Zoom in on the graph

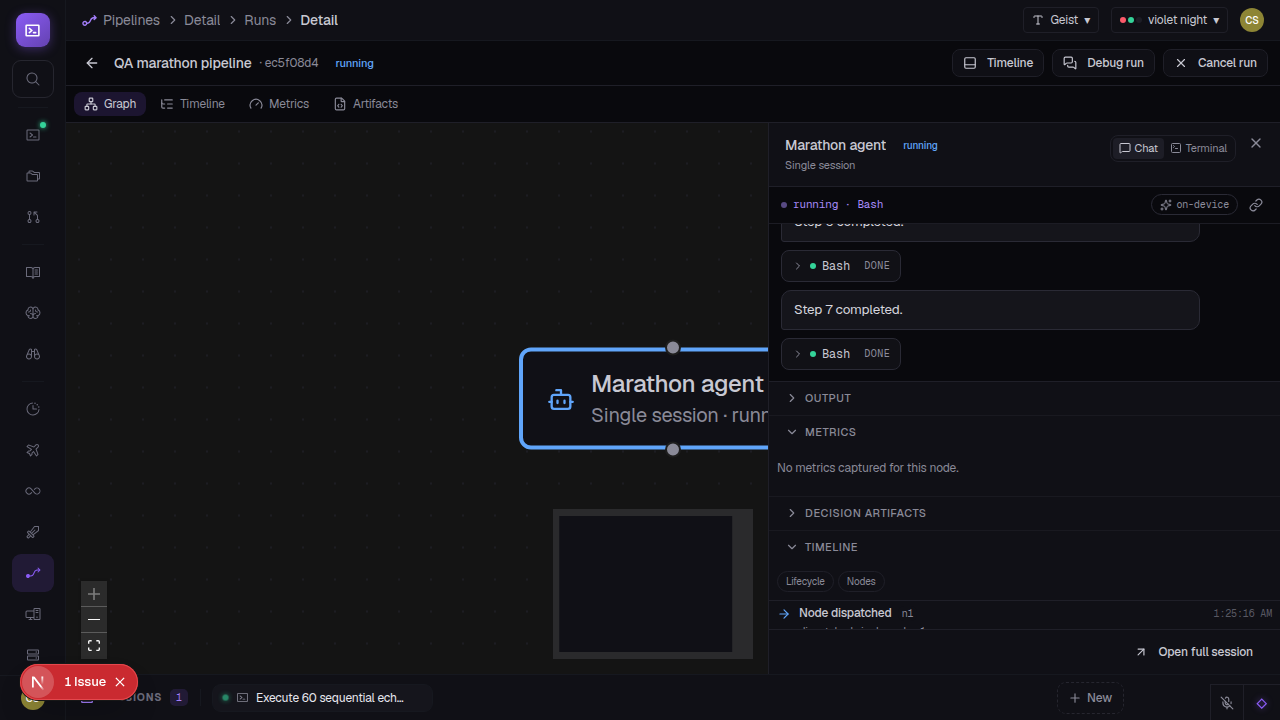click(94, 594)
